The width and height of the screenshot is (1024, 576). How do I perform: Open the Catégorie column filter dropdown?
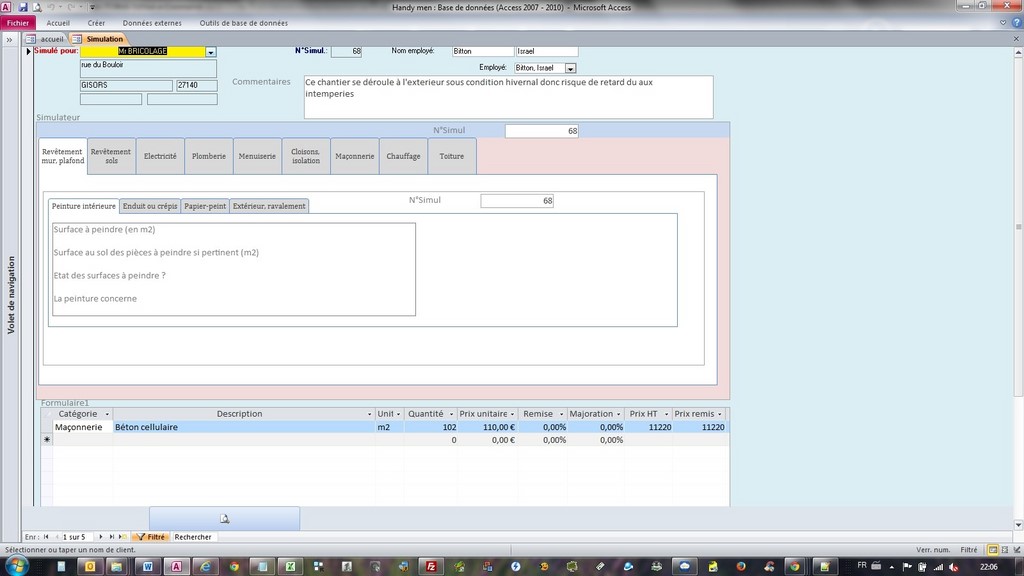106,414
